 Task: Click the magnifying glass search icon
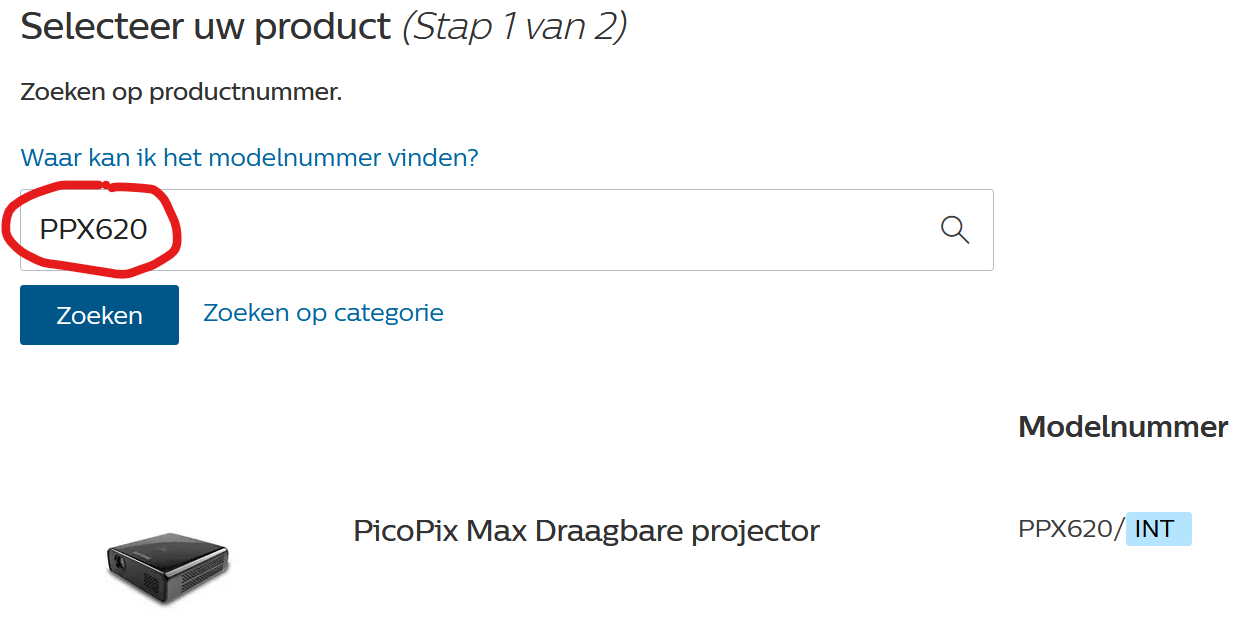[x=955, y=230]
